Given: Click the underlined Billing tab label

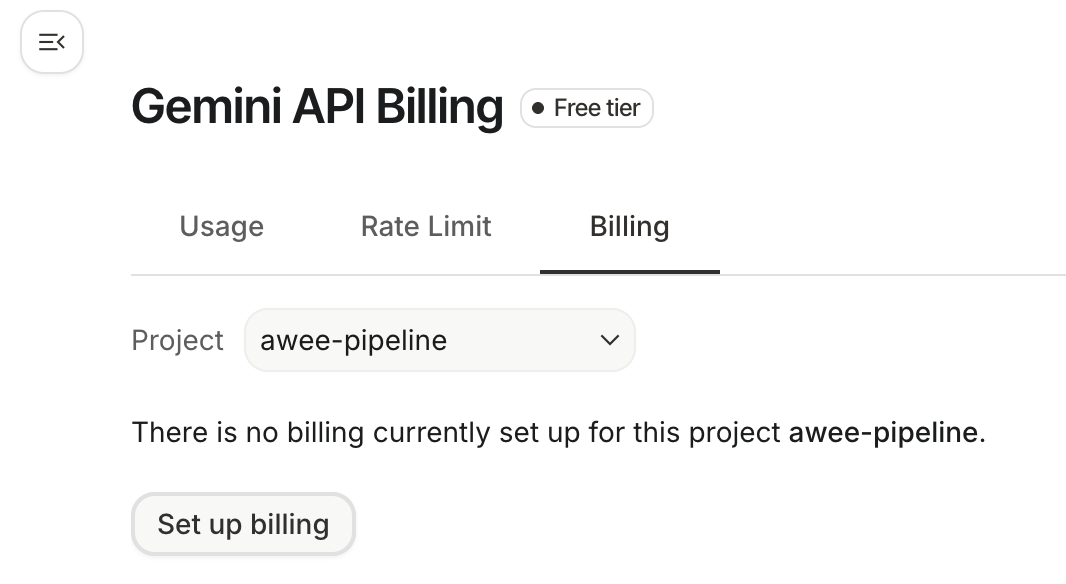Looking at the screenshot, I should [x=629, y=227].
